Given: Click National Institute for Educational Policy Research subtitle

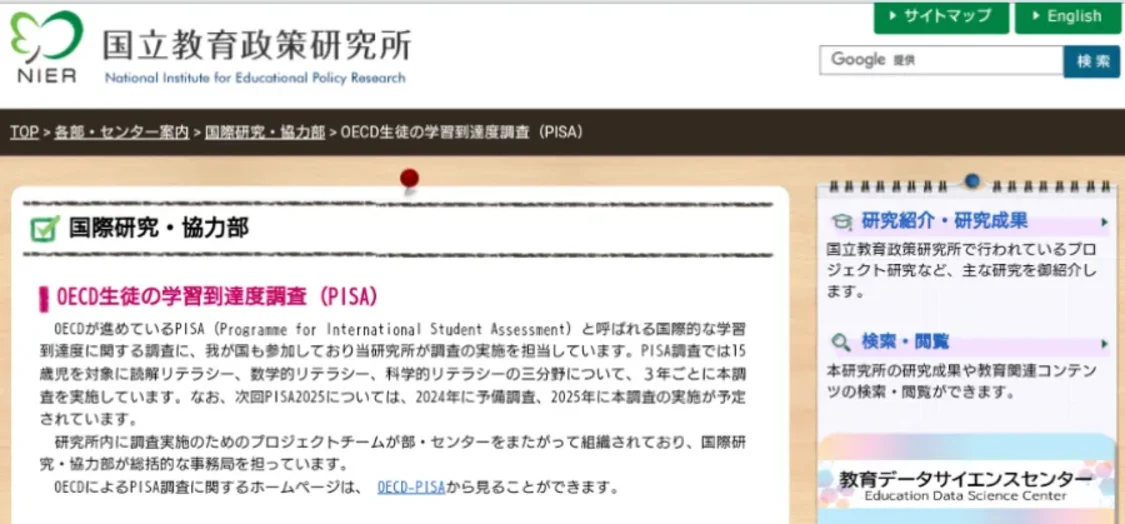Looking at the screenshot, I should [x=255, y=78].
